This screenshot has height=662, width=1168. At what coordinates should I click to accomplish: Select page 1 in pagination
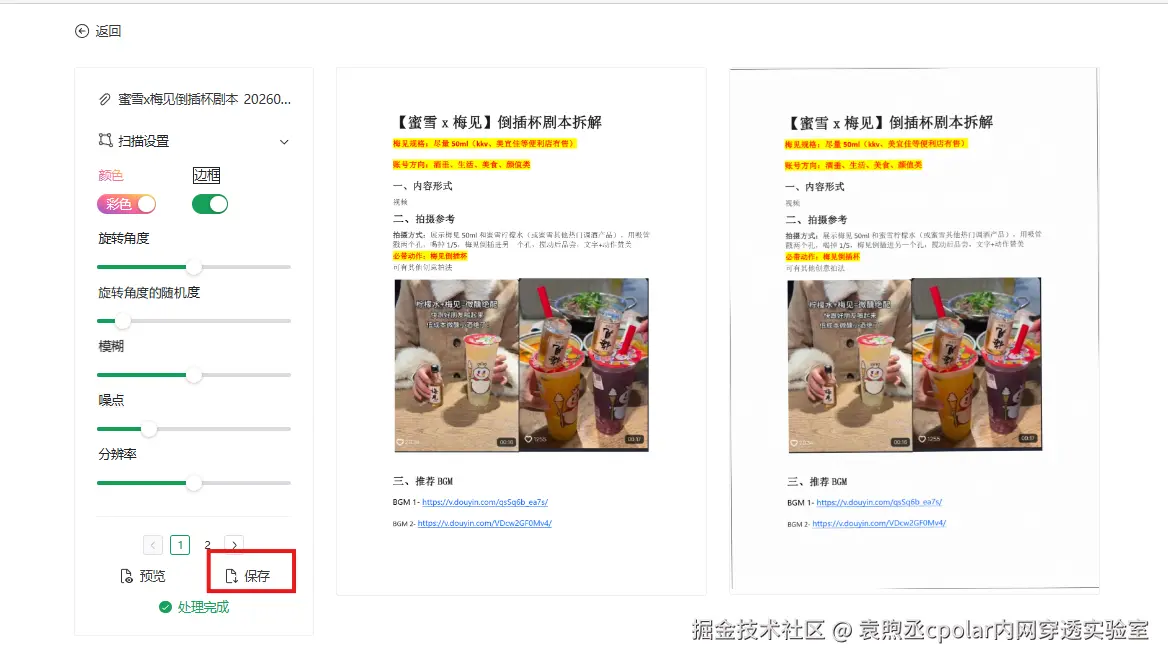coord(180,545)
